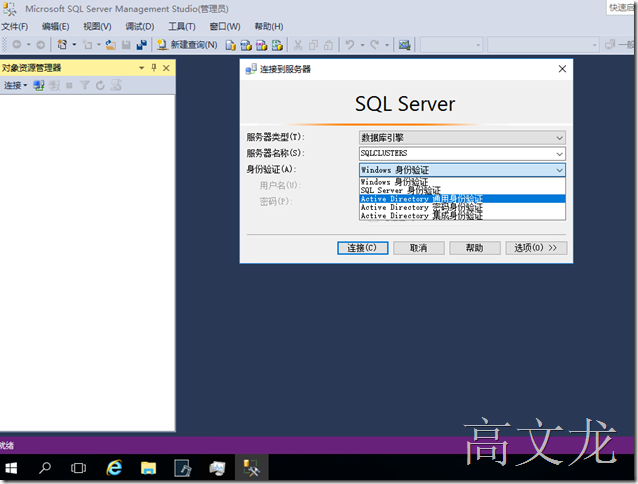The image size is (638, 484).
Task: Click the 帮助 button in dialog
Action: coord(475,248)
